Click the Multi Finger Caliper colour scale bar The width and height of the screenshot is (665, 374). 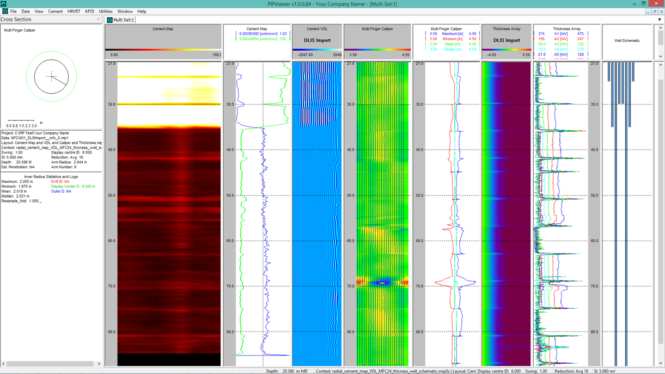pos(377,50)
